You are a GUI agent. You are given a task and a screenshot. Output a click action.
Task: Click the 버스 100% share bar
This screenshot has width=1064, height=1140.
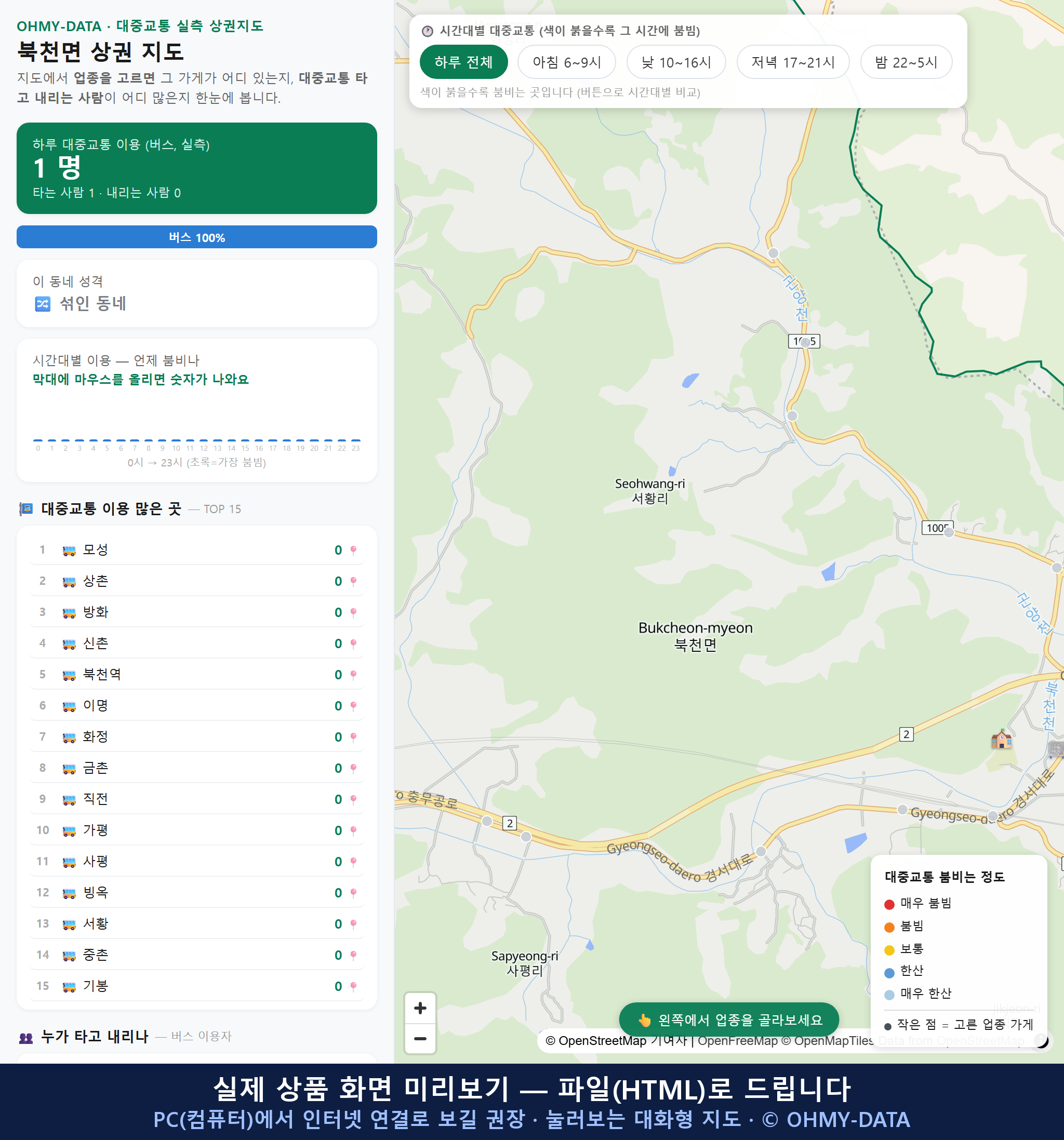pos(197,237)
